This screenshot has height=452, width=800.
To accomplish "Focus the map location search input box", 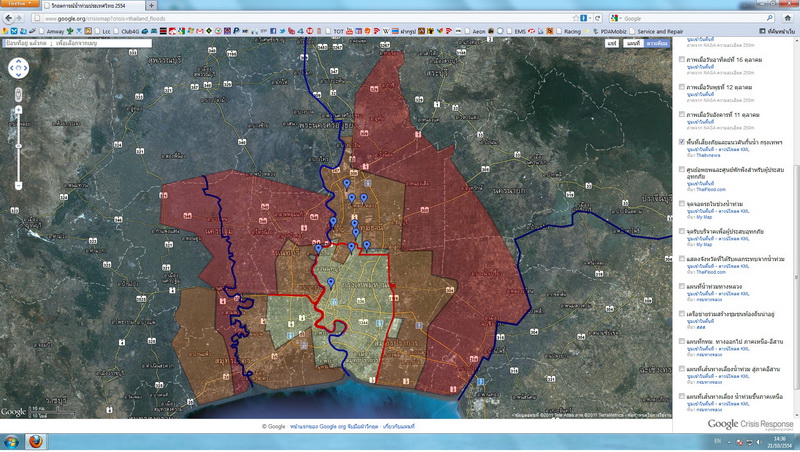I will [x=78, y=43].
